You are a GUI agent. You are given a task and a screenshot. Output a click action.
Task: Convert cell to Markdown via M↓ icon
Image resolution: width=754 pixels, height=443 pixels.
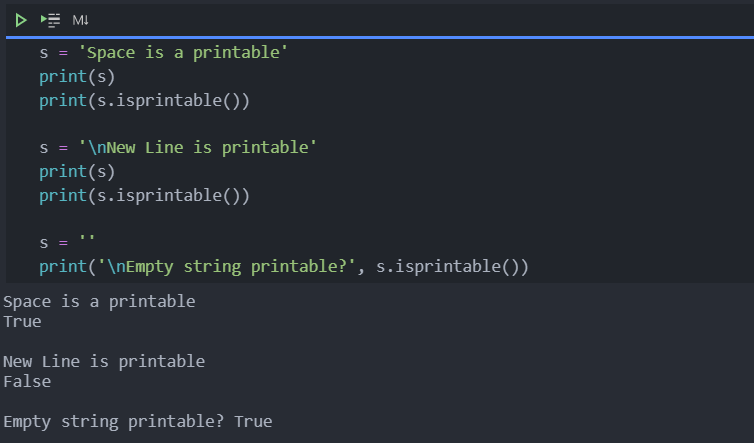(81, 20)
